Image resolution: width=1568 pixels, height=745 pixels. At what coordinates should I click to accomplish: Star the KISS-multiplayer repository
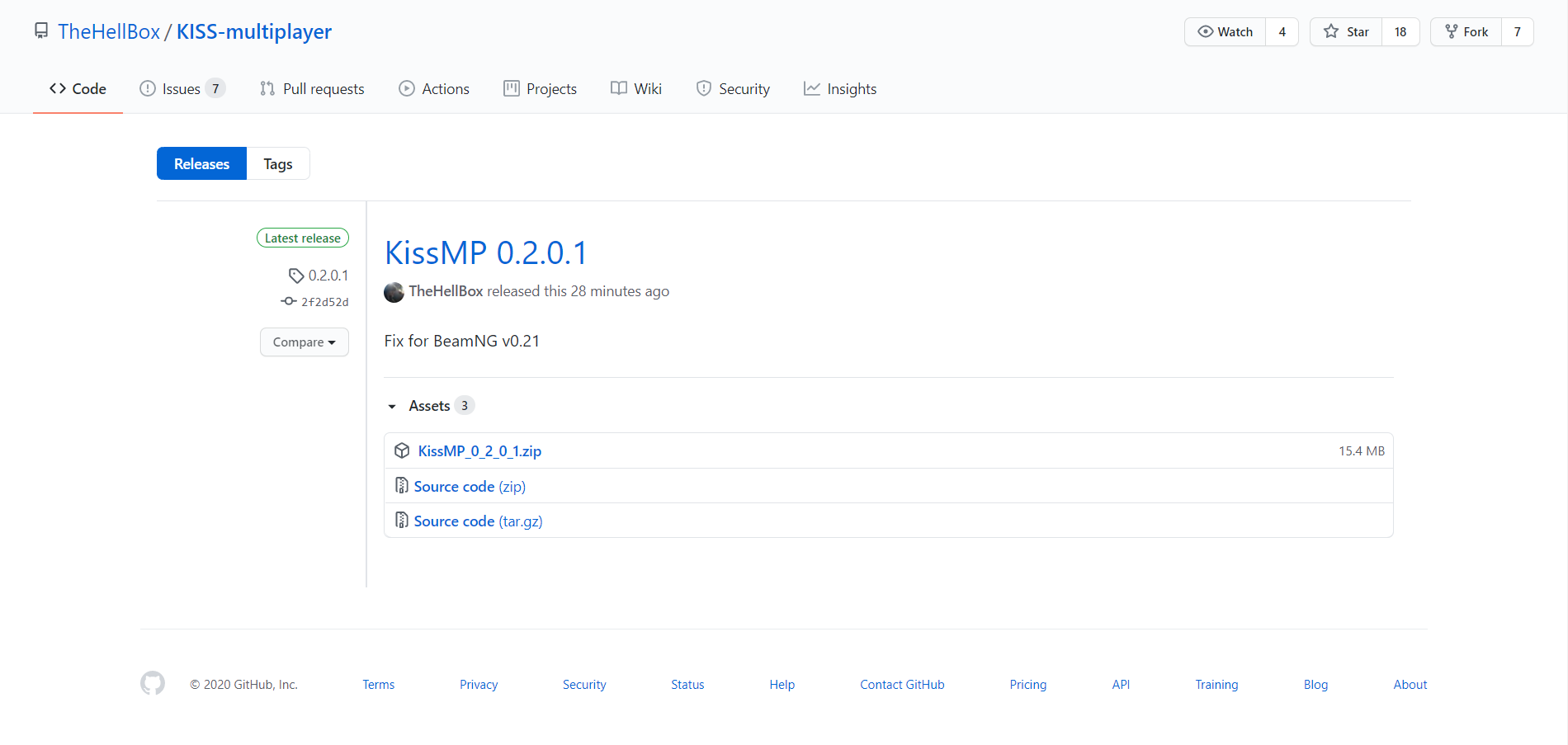[x=1346, y=32]
